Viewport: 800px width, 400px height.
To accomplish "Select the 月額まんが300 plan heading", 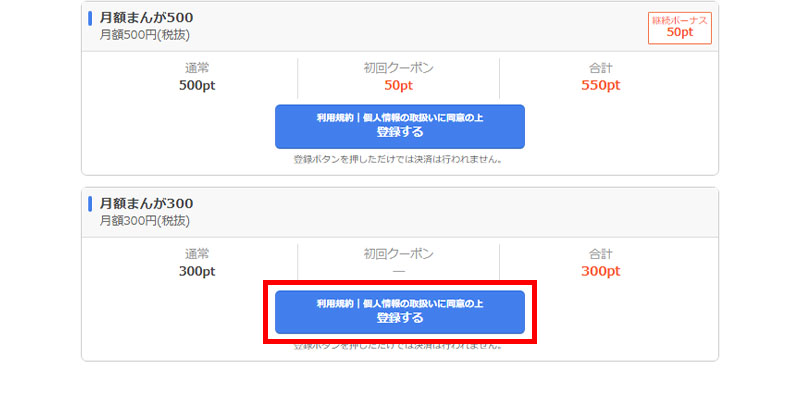I will click(x=146, y=203).
